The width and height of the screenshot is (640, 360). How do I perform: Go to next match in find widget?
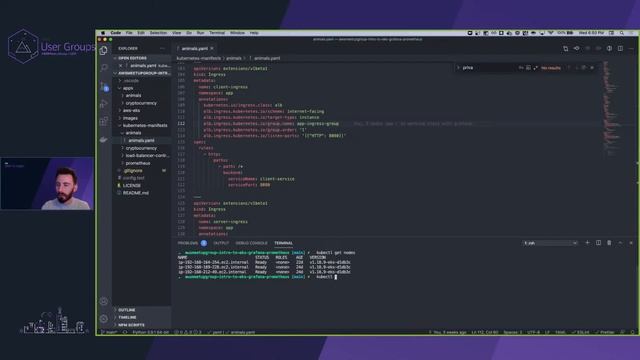pyautogui.click(x=577, y=68)
